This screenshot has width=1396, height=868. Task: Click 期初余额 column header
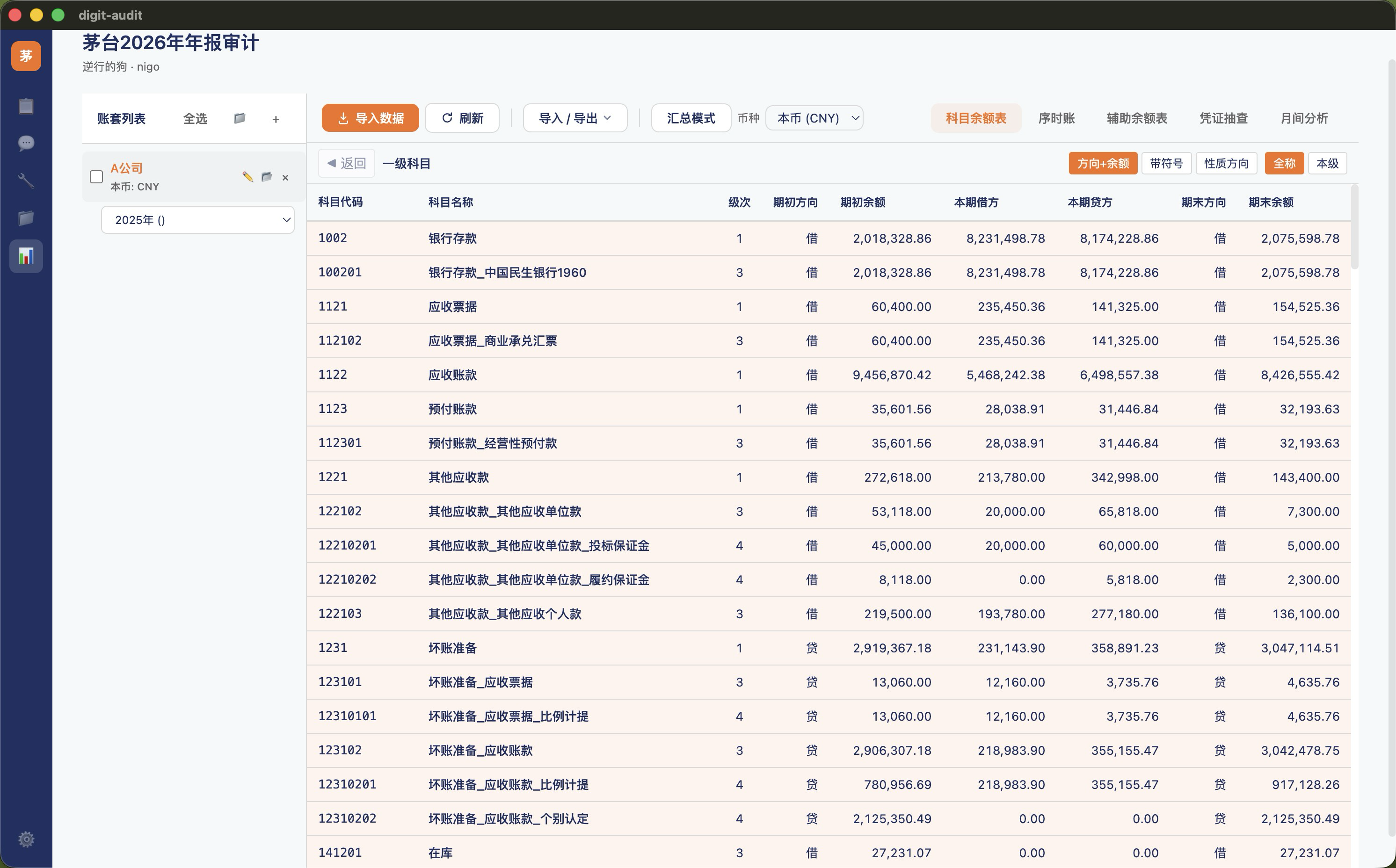863,202
